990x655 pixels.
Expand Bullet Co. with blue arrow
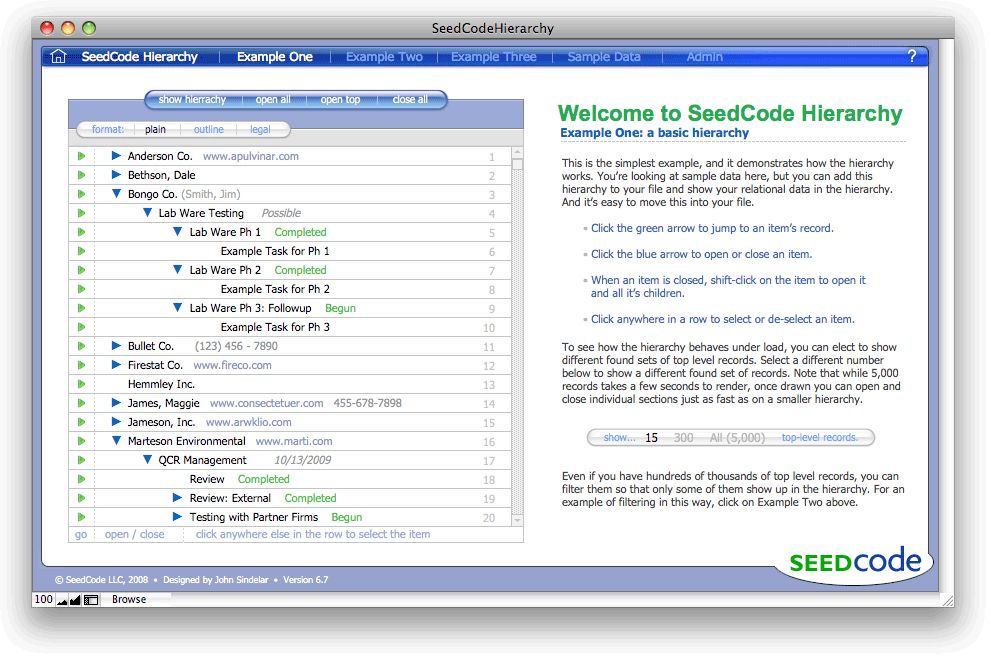tap(116, 346)
